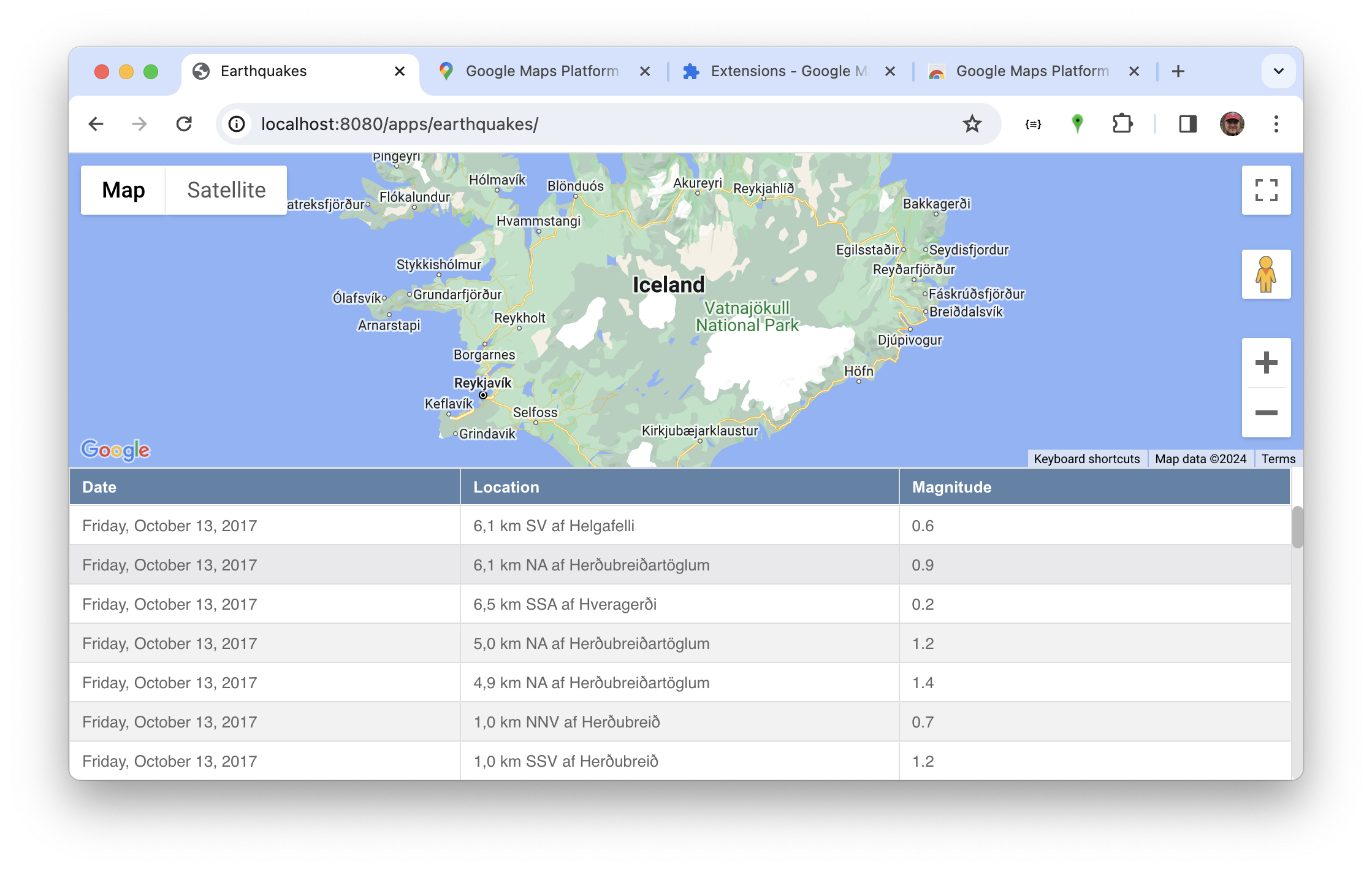Select the Map view type
1372x871 pixels.
123,190
